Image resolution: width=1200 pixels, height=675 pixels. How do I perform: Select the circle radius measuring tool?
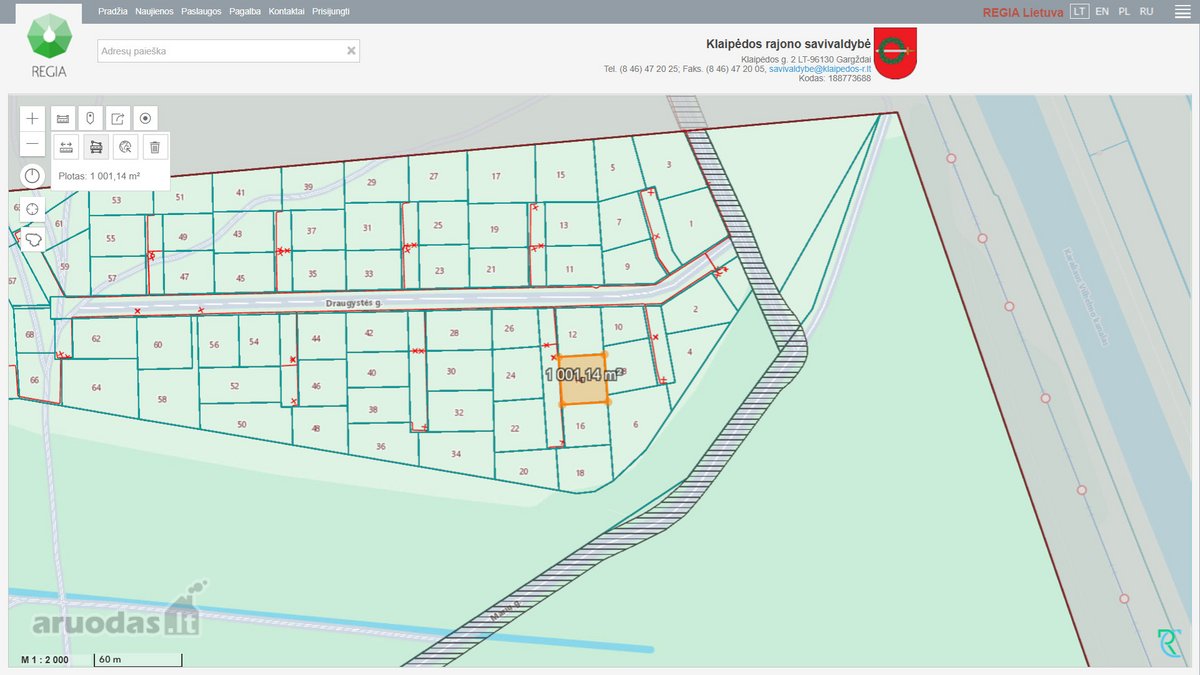coord(125,147)
